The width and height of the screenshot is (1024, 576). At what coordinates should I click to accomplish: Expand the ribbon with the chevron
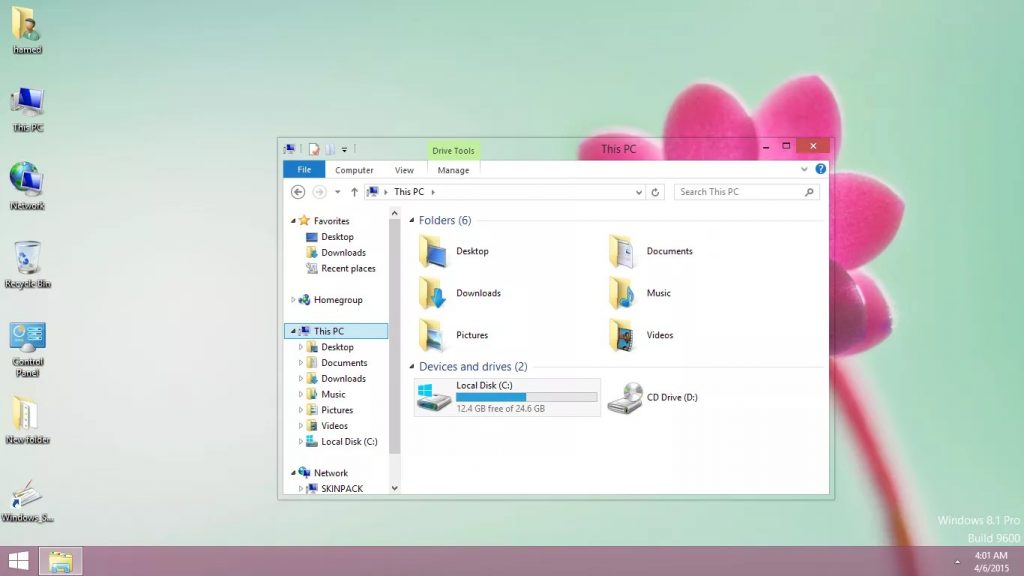(x=804, y=169)
